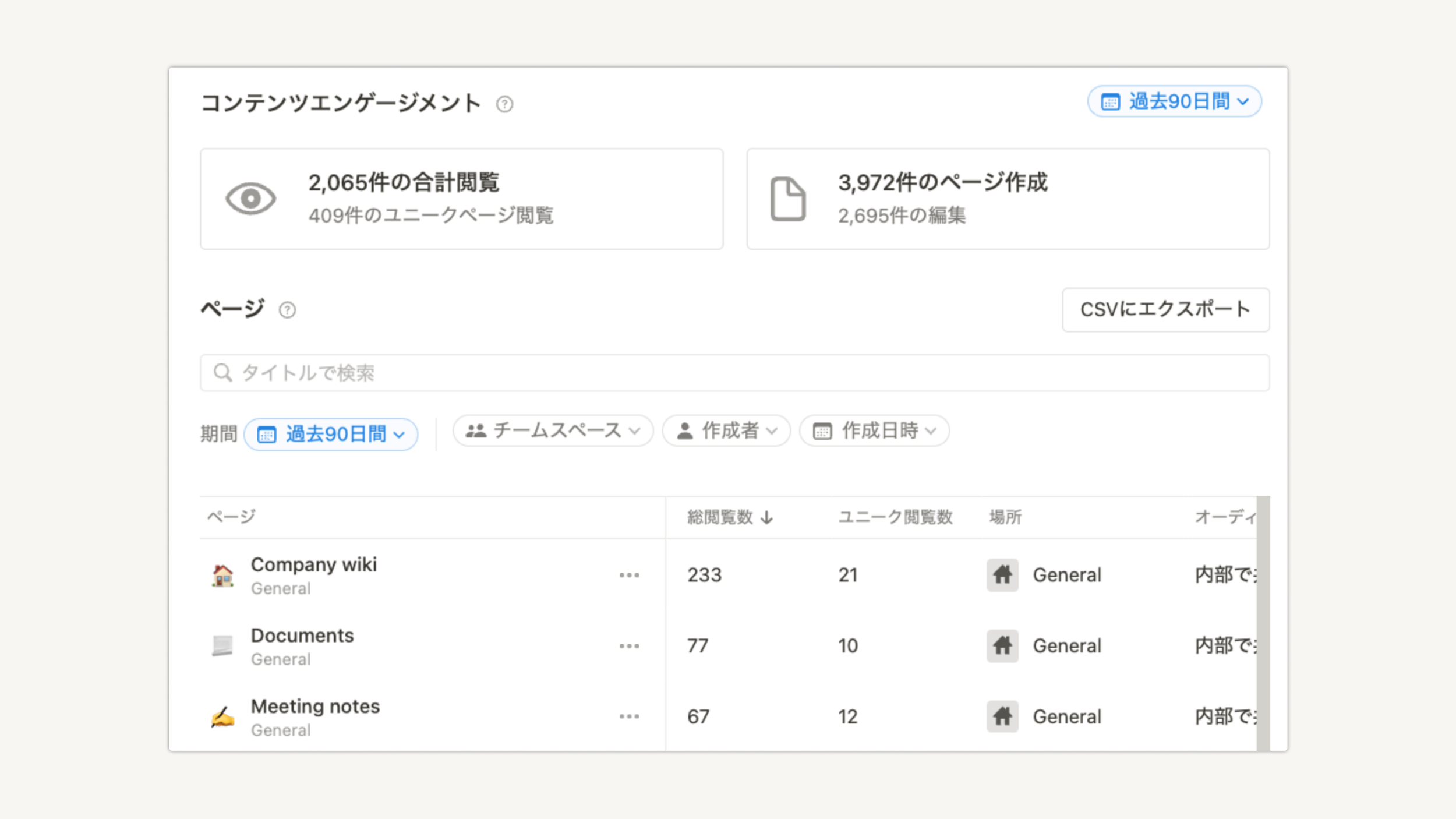Expand the 作成日時 filter dropdown
The image size is (1456, 819).
pos(874,430)
